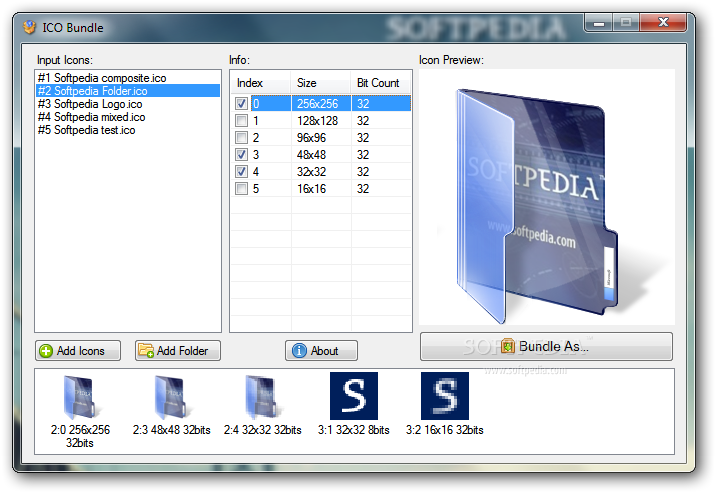This screenshot has width=716, height=493.
Task: Click the green plus icon on Add Icons
Action: (x=46, y=351)
